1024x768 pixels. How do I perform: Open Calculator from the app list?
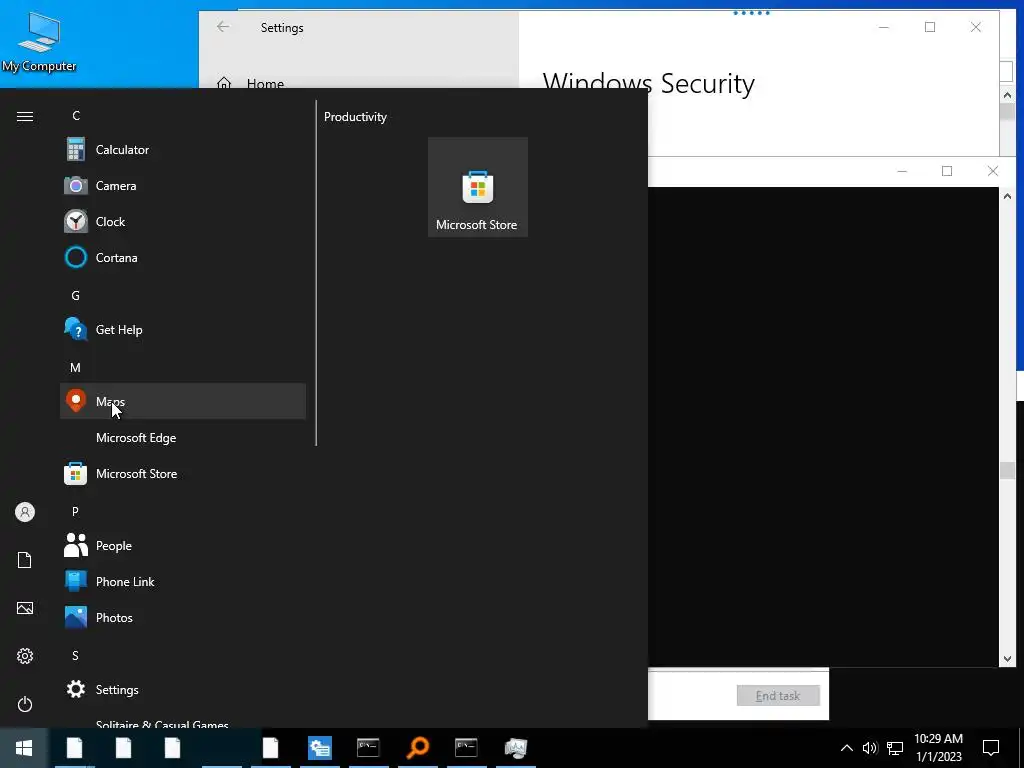point(183,150)
